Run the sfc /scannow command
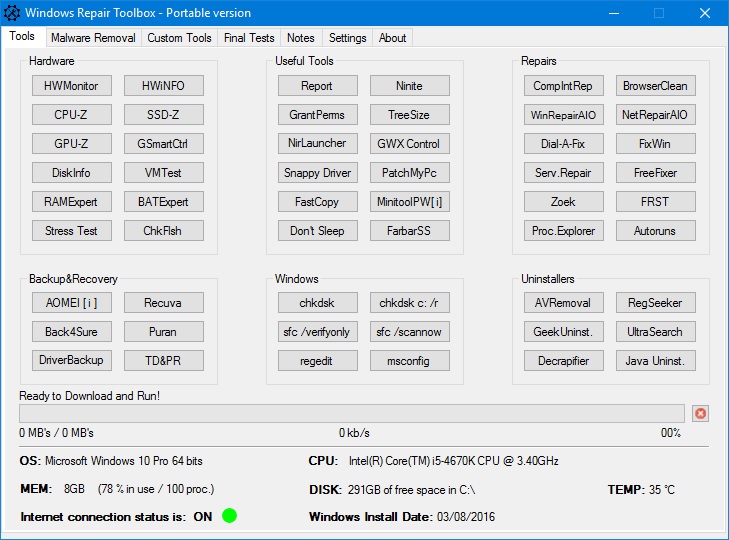 click(x=410, y=332)
